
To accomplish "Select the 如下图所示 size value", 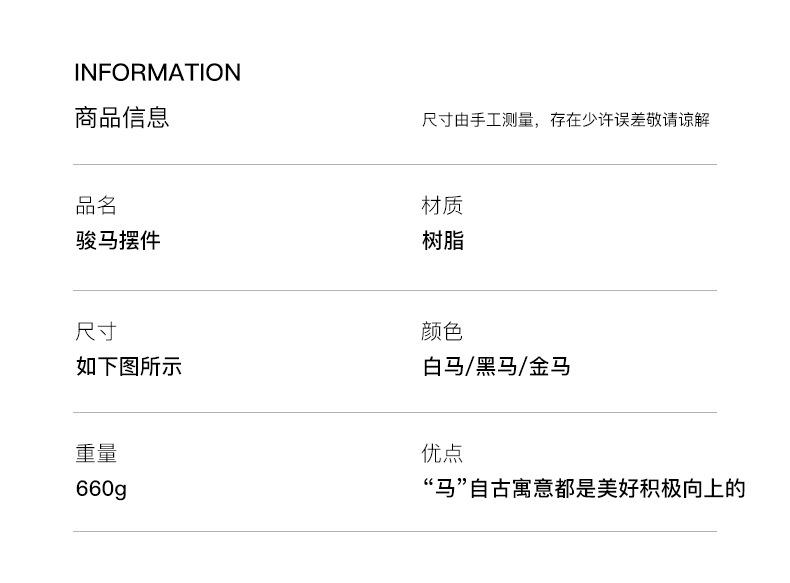I will click(128, 367).
